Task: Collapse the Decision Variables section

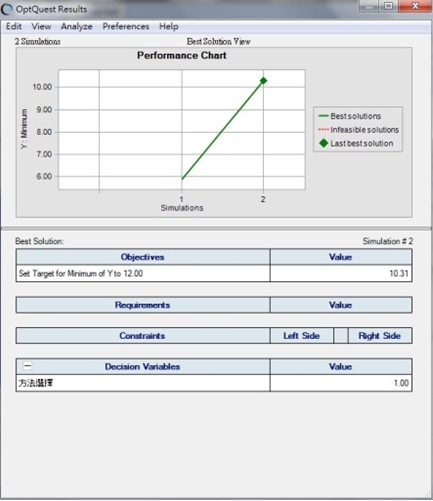Action: click(27, 366)
